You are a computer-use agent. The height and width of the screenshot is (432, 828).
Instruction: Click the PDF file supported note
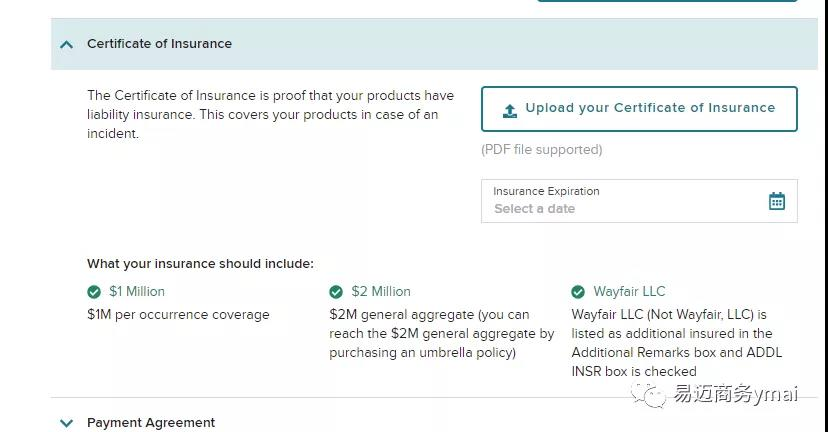pos(542,149)
